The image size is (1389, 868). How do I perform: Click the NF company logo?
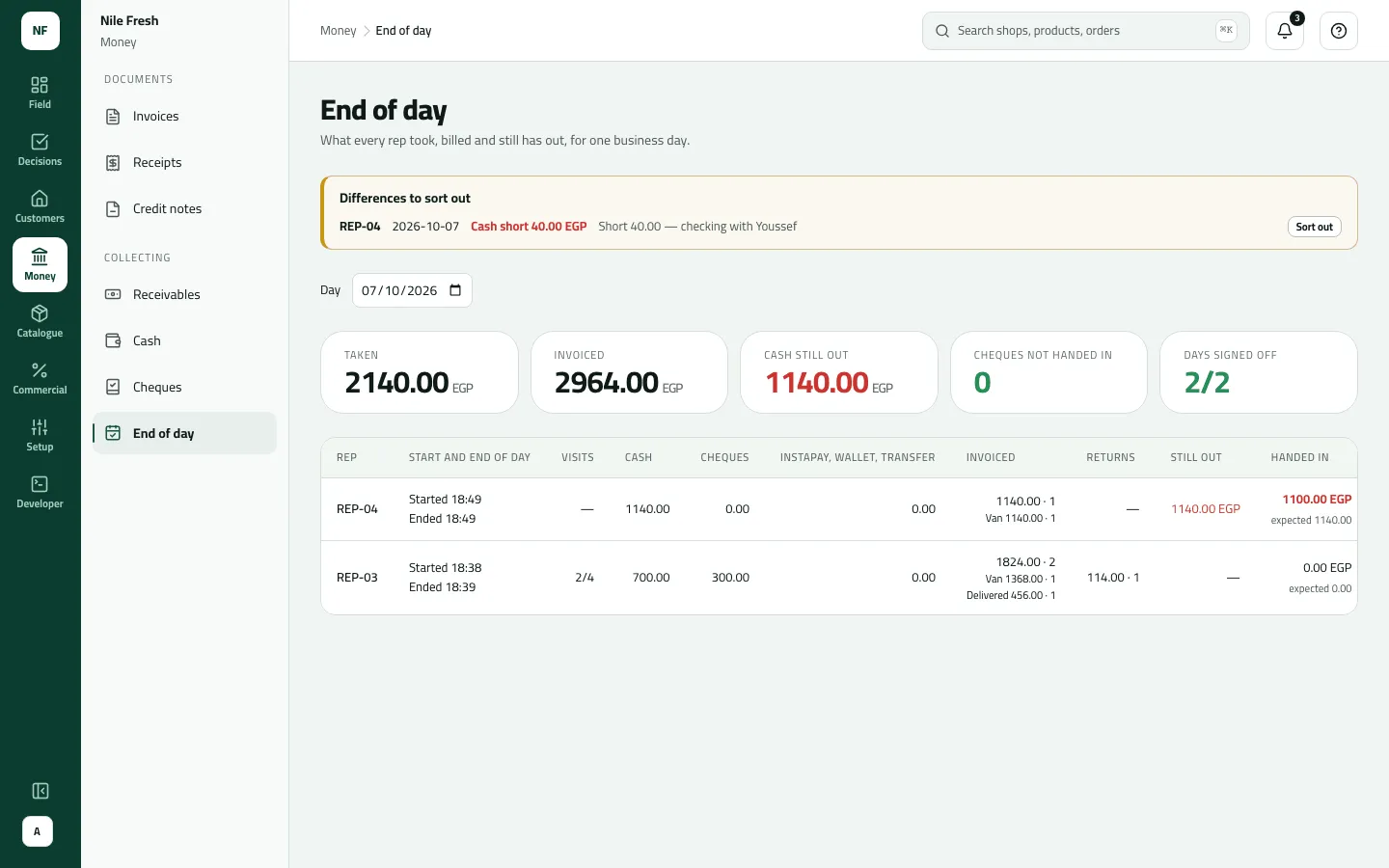(41, 31)
